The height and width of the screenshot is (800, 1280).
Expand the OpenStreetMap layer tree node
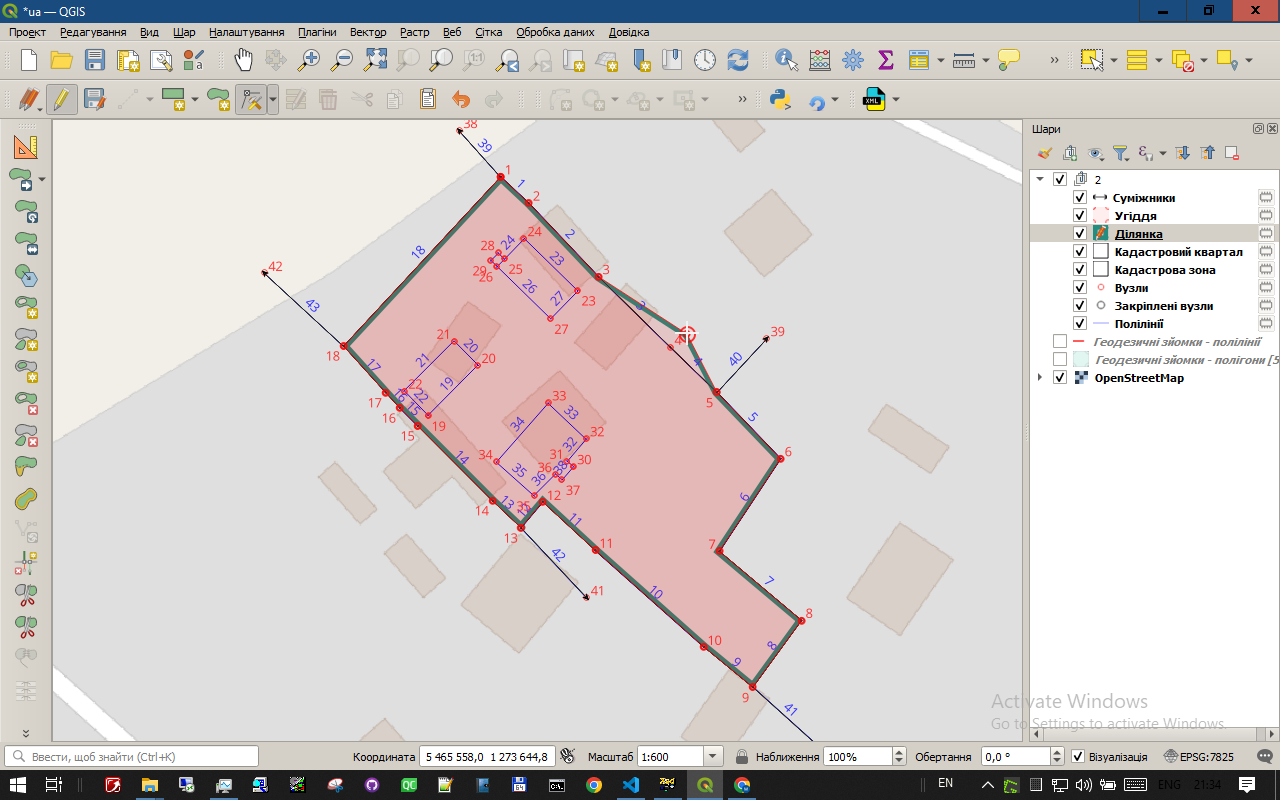pos(1041,378)
